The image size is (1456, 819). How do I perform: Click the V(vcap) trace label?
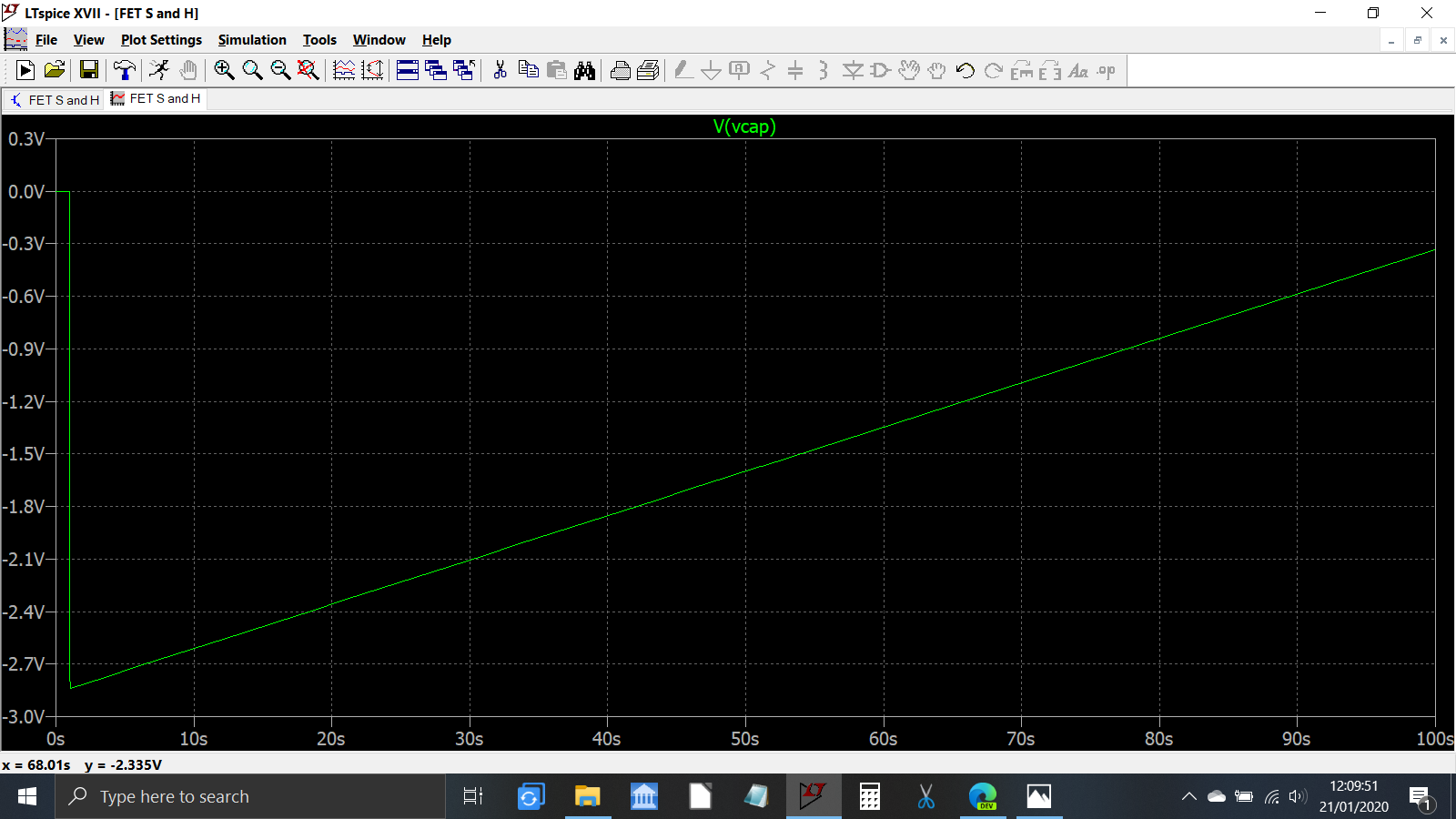(744, 126)
